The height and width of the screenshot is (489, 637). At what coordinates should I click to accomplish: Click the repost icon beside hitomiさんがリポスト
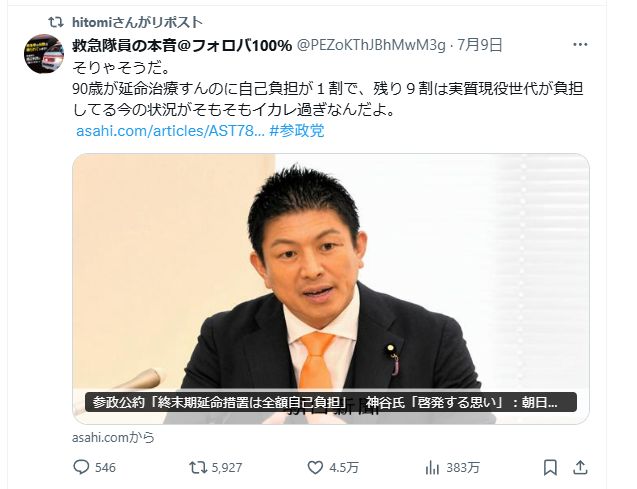[56, 22]
